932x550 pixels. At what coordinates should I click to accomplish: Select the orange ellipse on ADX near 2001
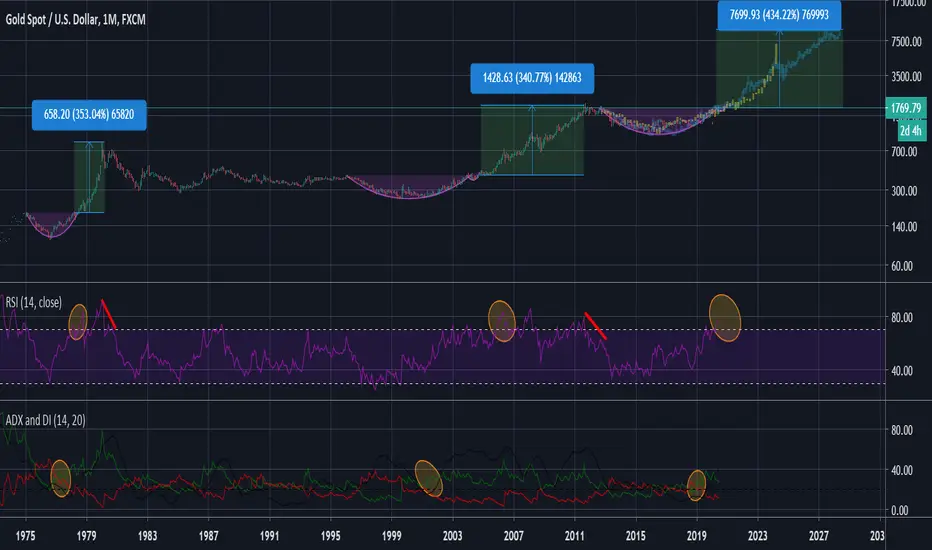pos(429,478)
